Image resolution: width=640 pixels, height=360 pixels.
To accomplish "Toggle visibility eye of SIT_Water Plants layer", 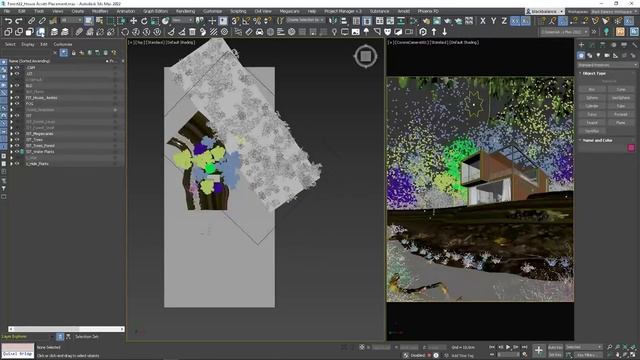I will tap(17, 152).
